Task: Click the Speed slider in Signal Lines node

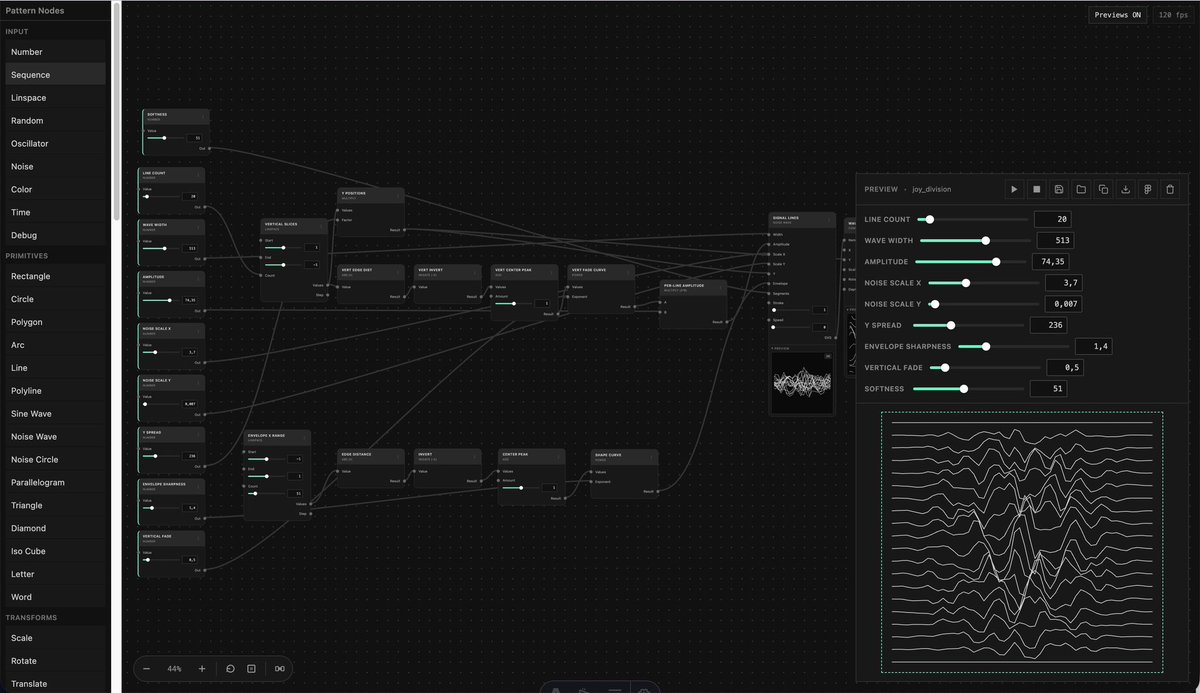Action: (x=790, y=327)
